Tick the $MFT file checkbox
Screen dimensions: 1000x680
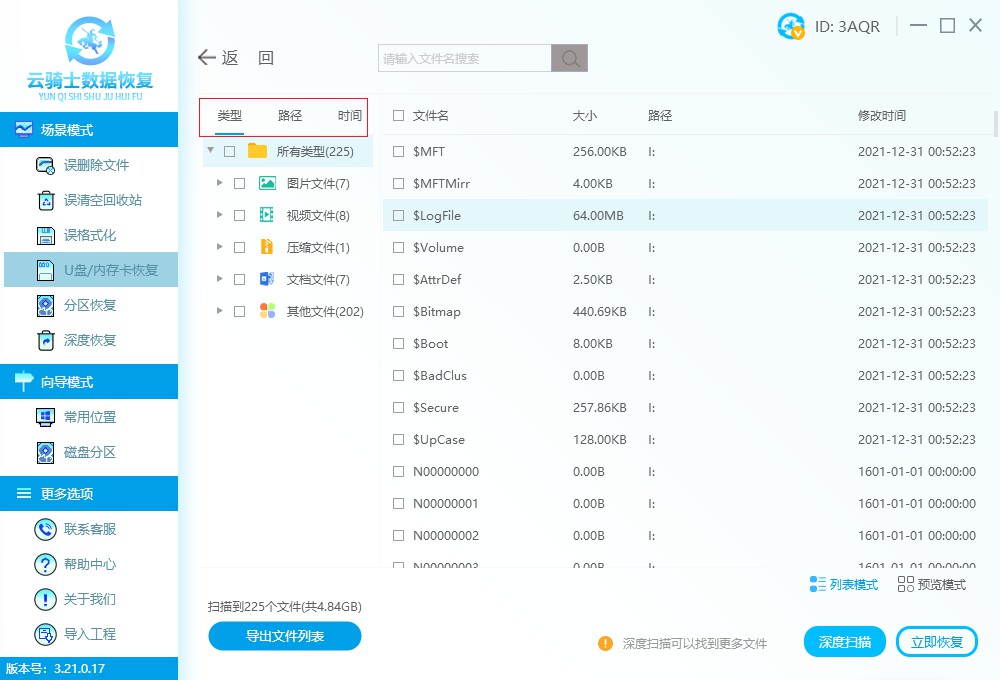[399, 151]
